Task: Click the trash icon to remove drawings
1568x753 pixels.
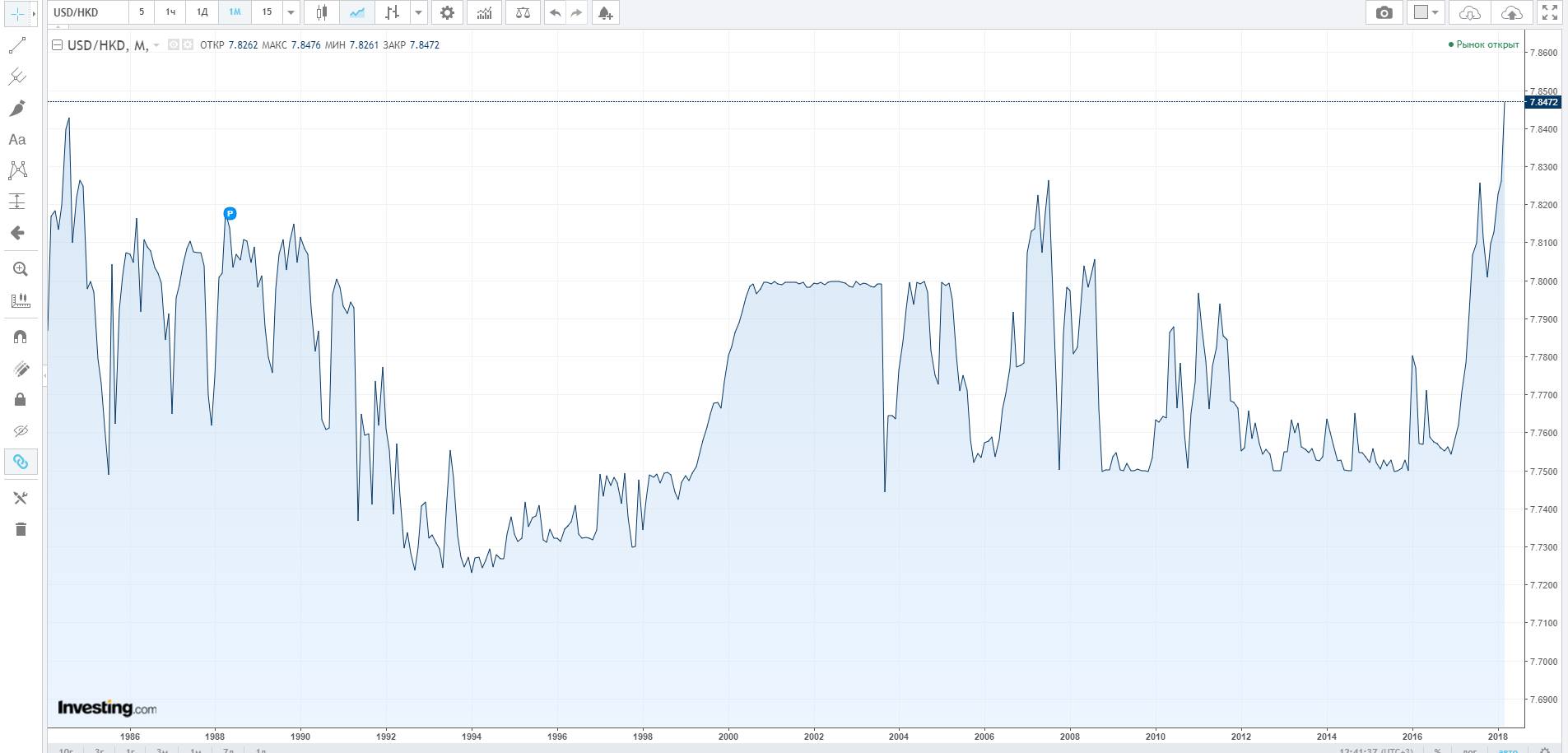Action: pos(20,530)
